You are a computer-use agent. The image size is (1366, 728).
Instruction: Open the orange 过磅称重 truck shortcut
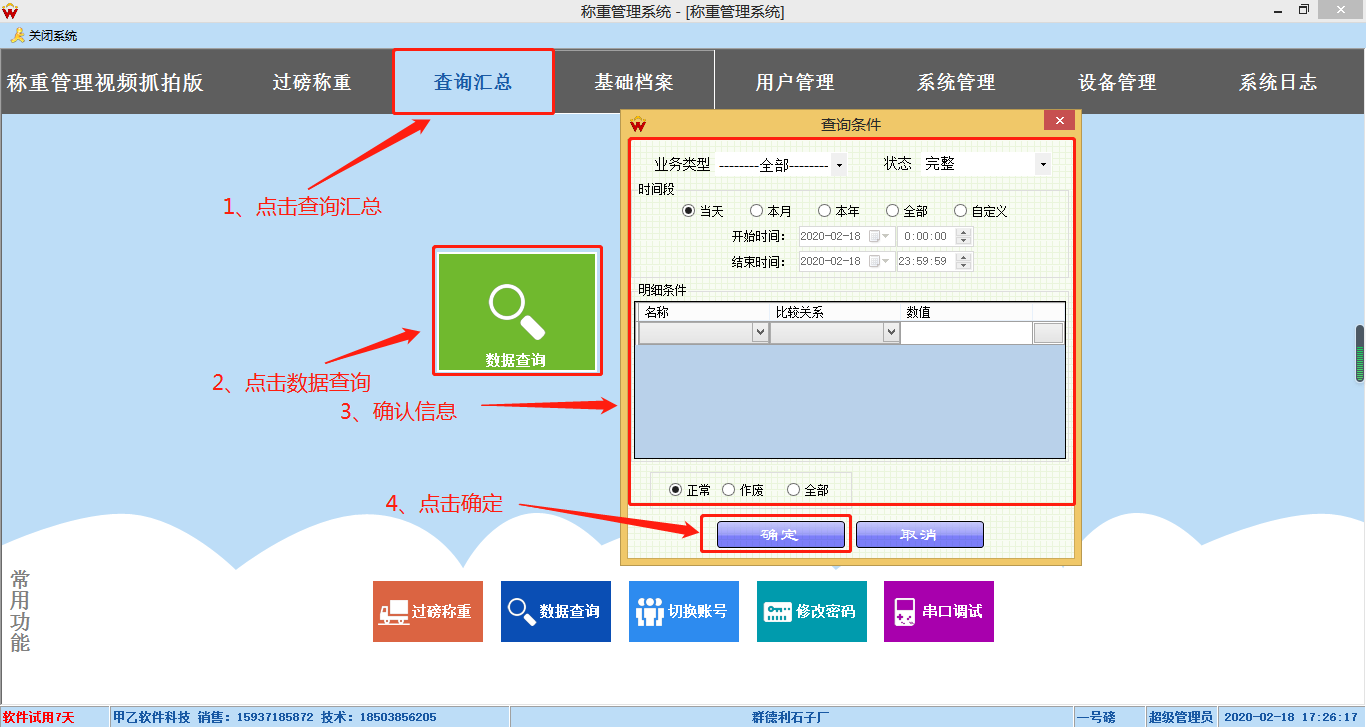428,611
